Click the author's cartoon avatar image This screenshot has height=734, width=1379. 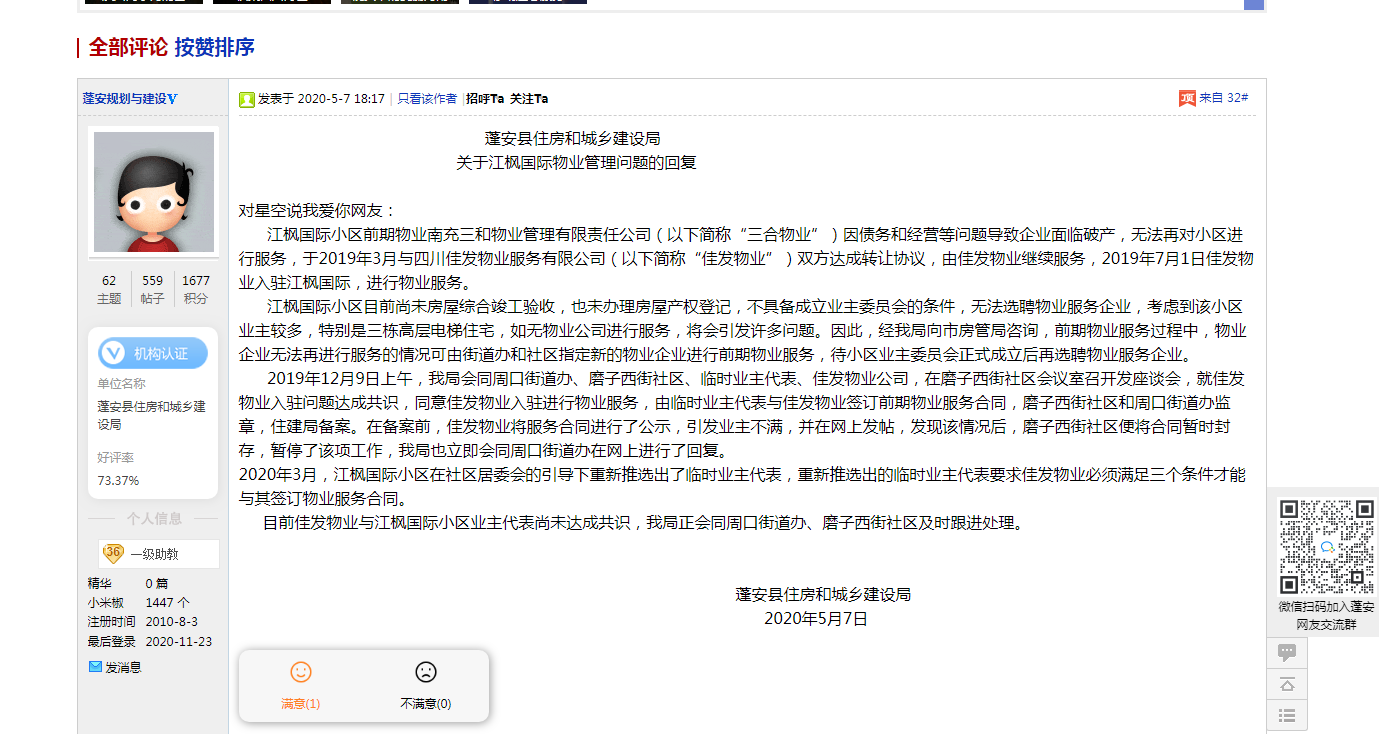pos(154,192)
